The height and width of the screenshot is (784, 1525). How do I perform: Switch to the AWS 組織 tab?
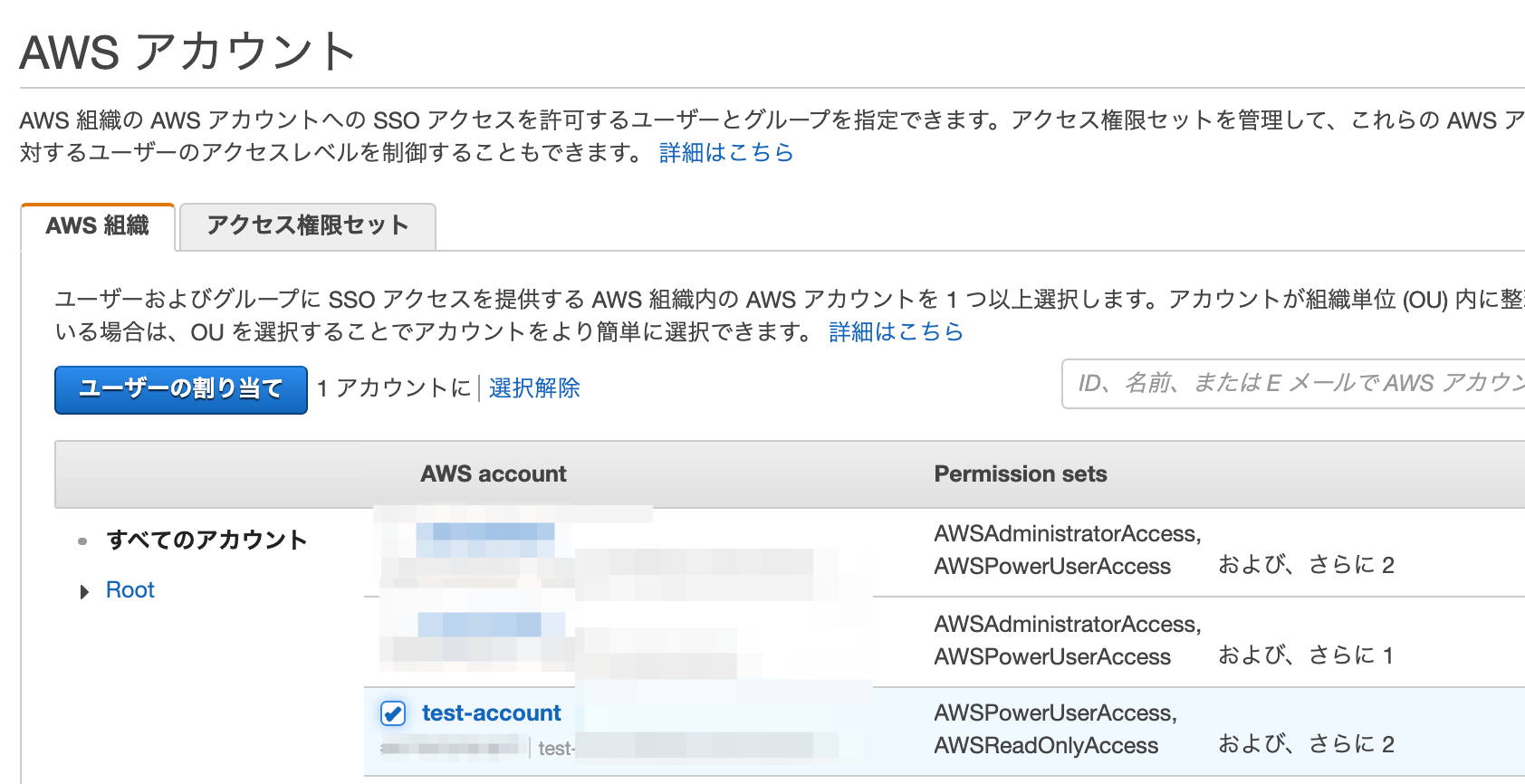click(x=98, y=226)
